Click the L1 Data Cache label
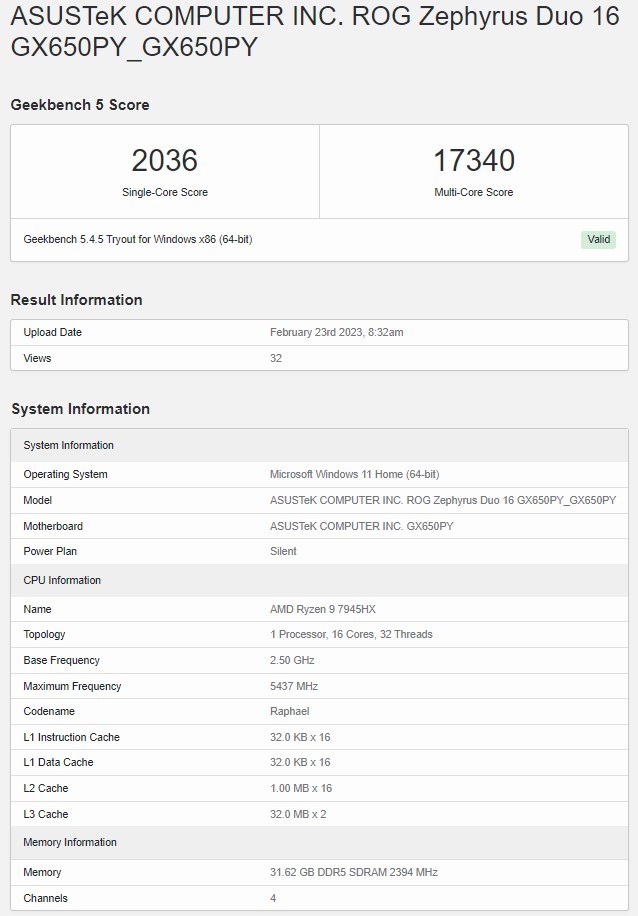The image size is (638, 916). (x=58, y=762)
